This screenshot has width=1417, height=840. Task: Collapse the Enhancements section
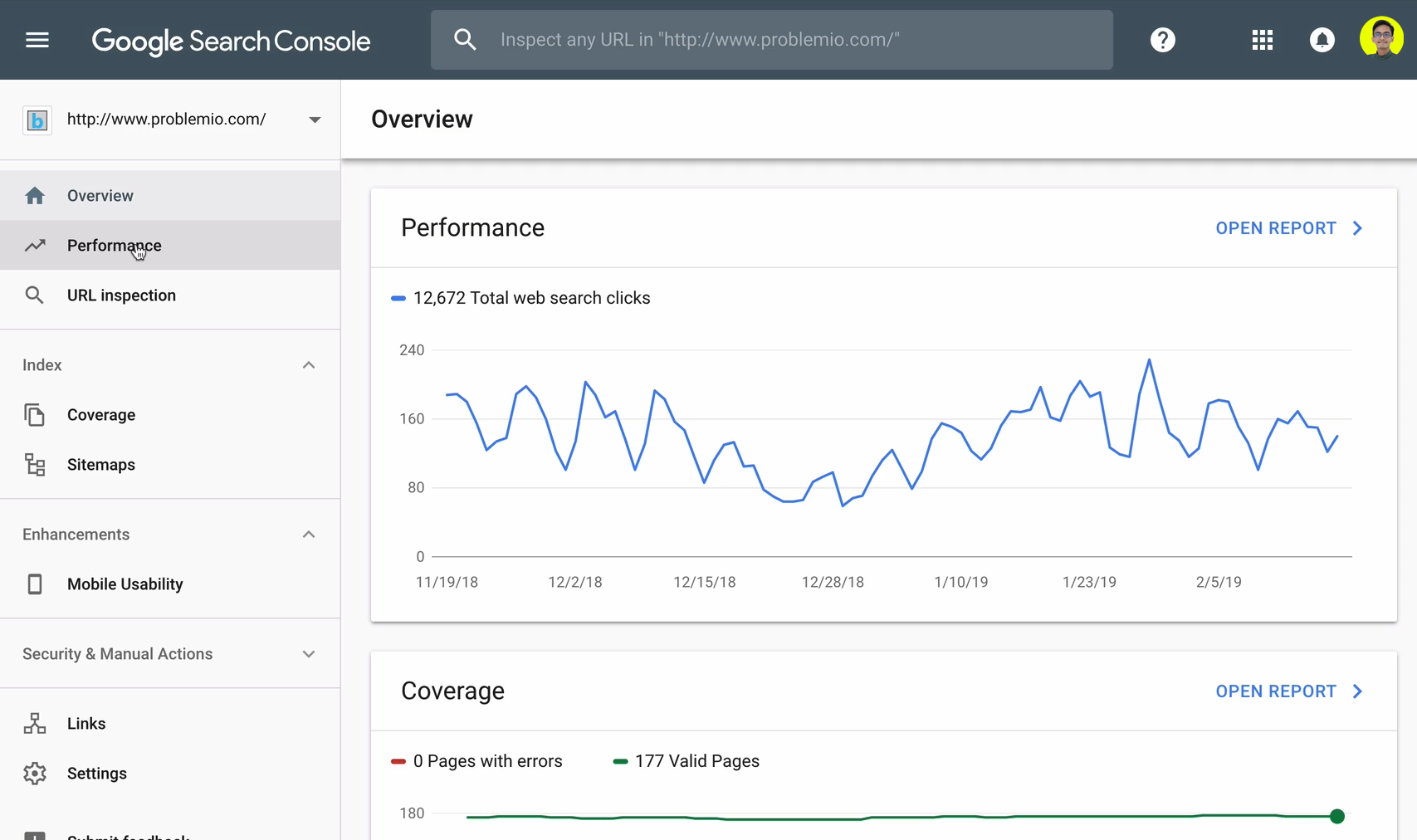click(309, 535)
